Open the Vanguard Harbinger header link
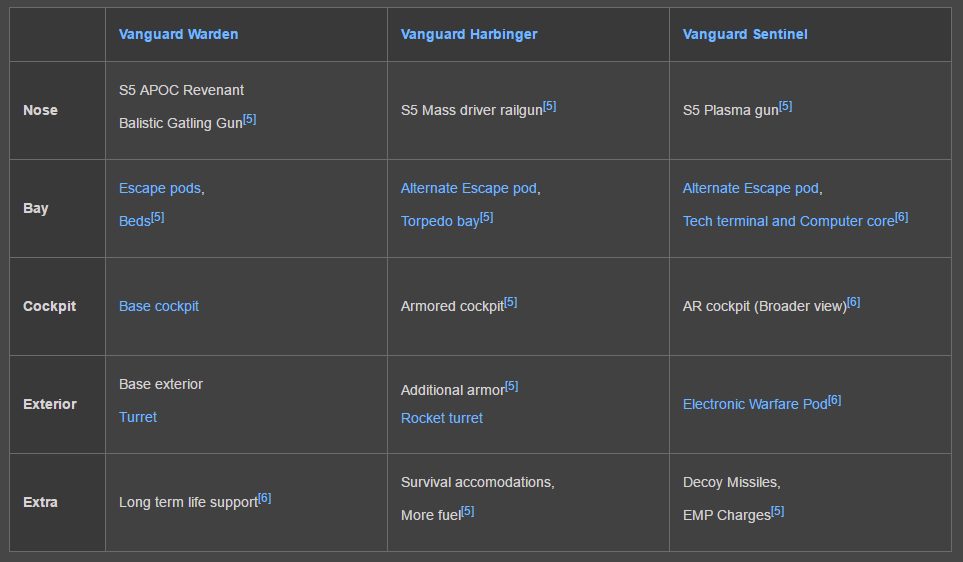Image resolution: width=963 pixels, height=562 pixels. tap(469, 34)
